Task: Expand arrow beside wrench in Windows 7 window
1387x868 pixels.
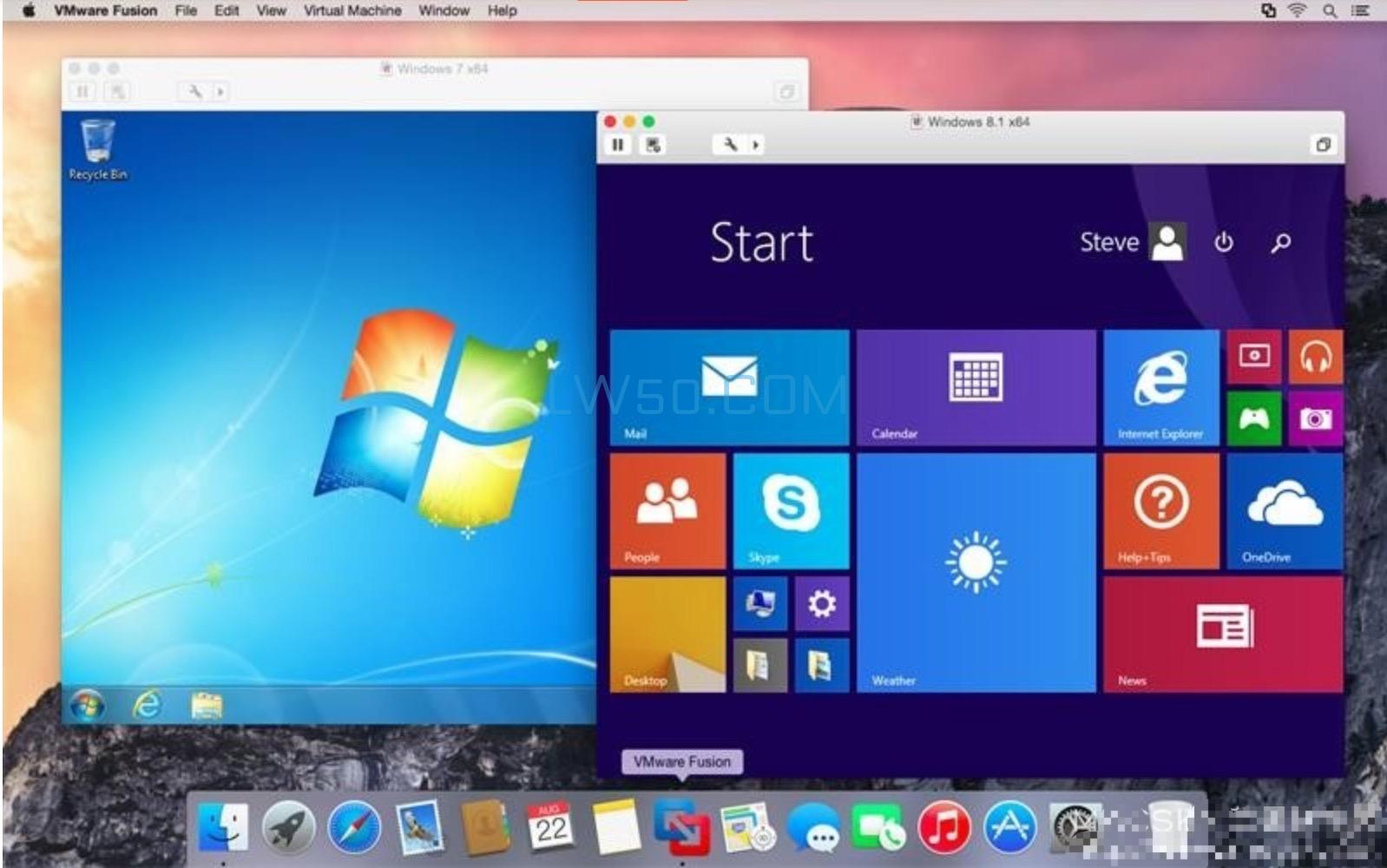Action: (220, 91)
